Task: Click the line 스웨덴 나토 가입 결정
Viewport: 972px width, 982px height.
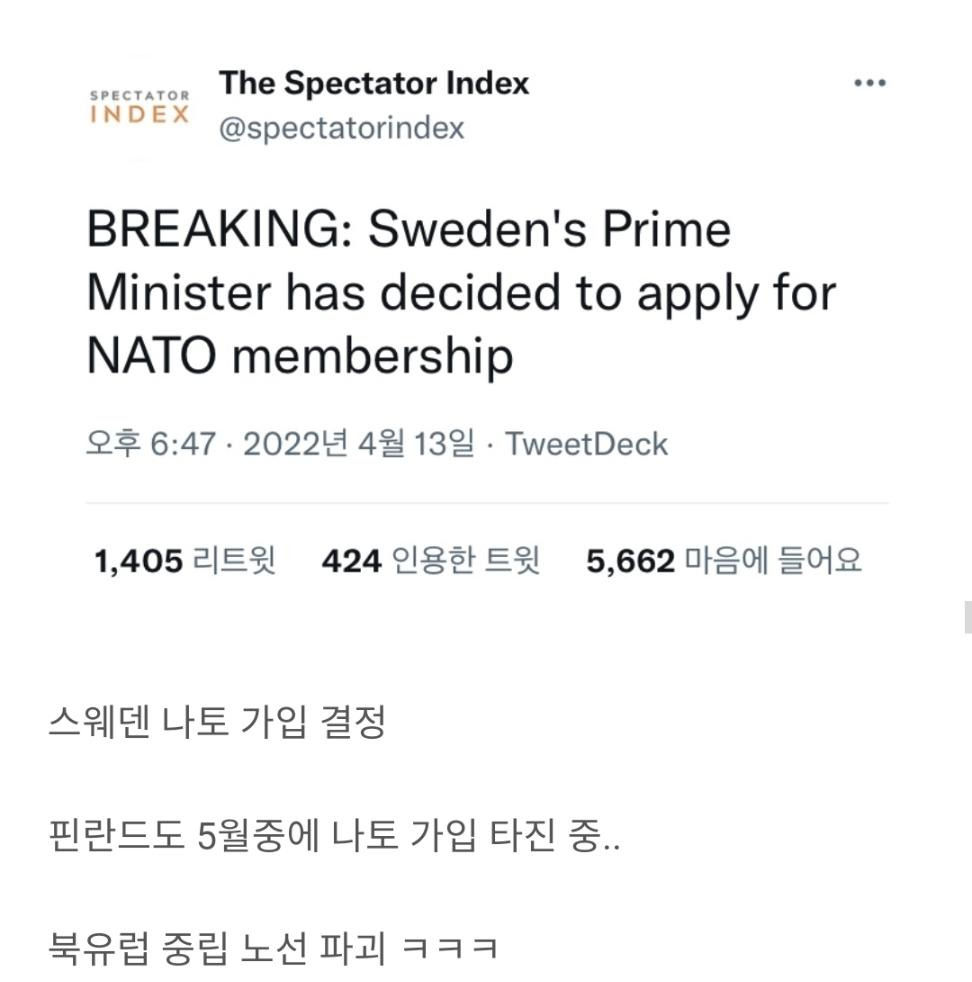Action: click(216, 722)
